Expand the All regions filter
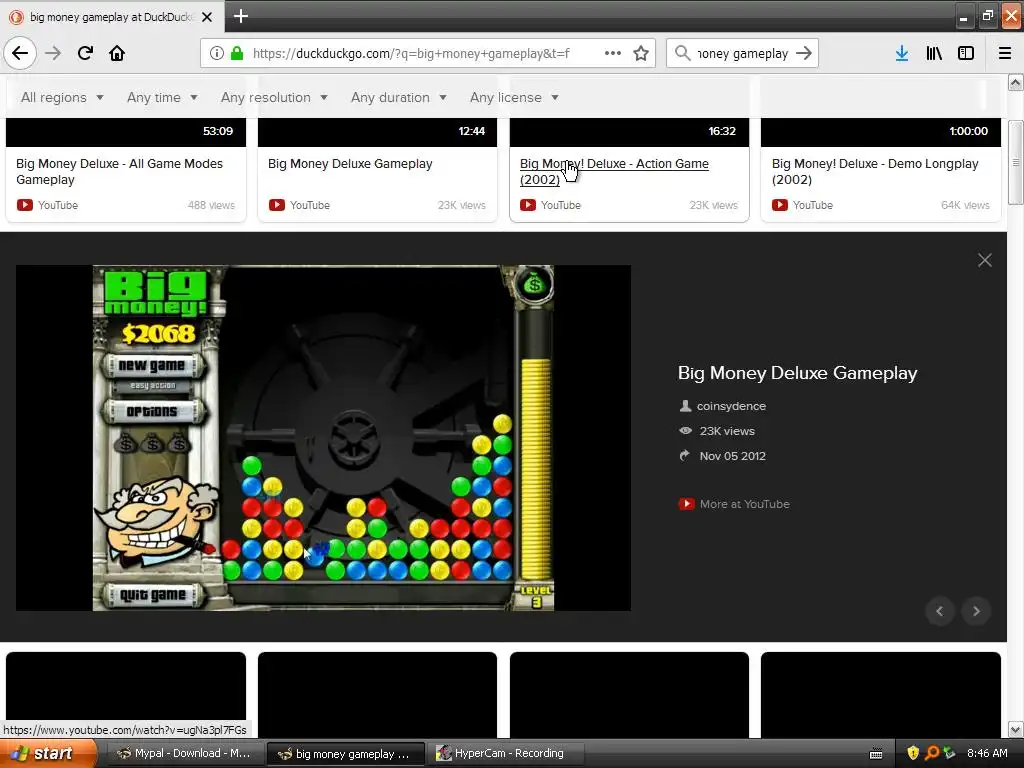This screenshot has height=768, width=1024. pos(62,97)
